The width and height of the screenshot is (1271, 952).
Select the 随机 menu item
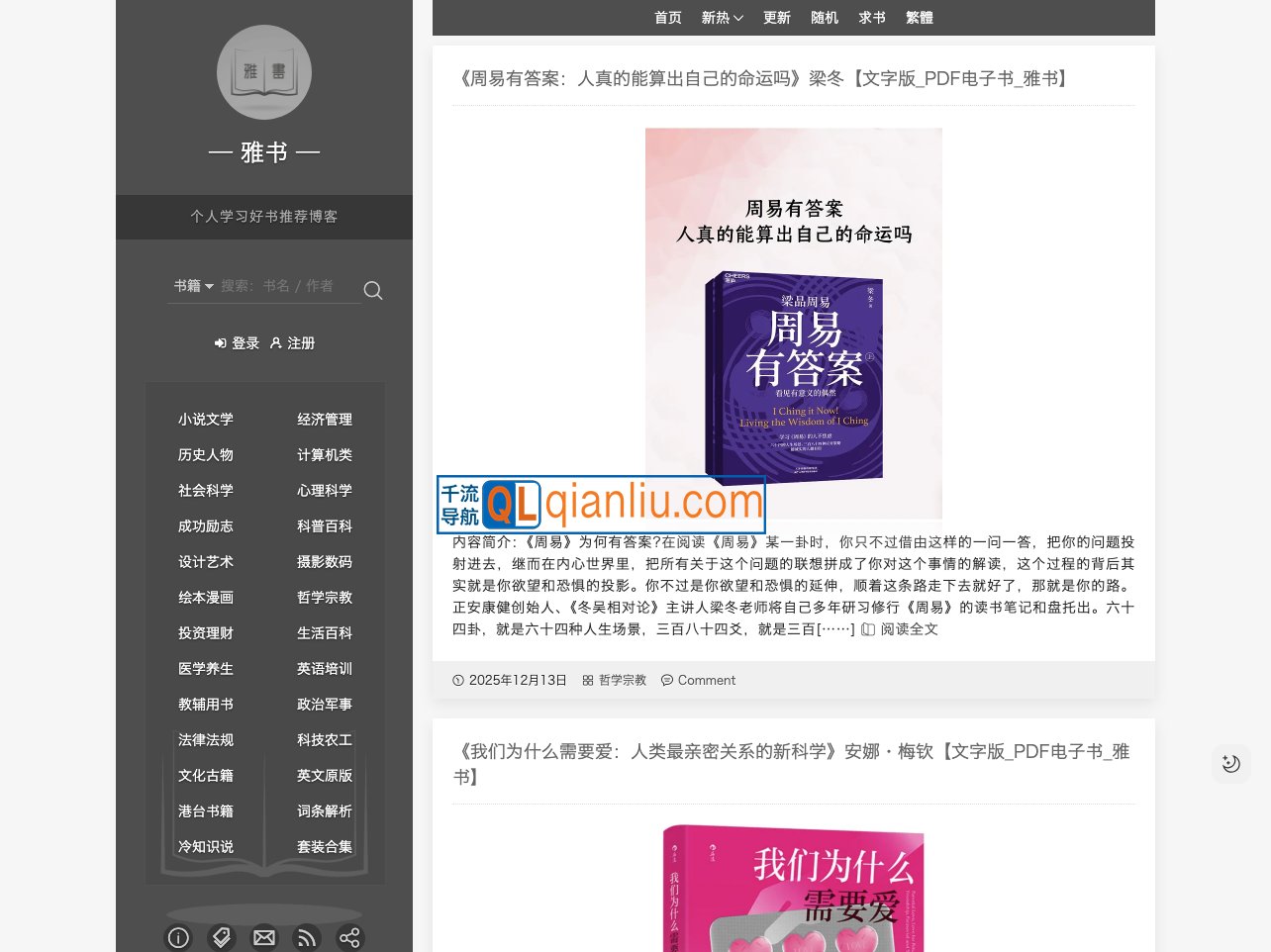tap(825, 18)
